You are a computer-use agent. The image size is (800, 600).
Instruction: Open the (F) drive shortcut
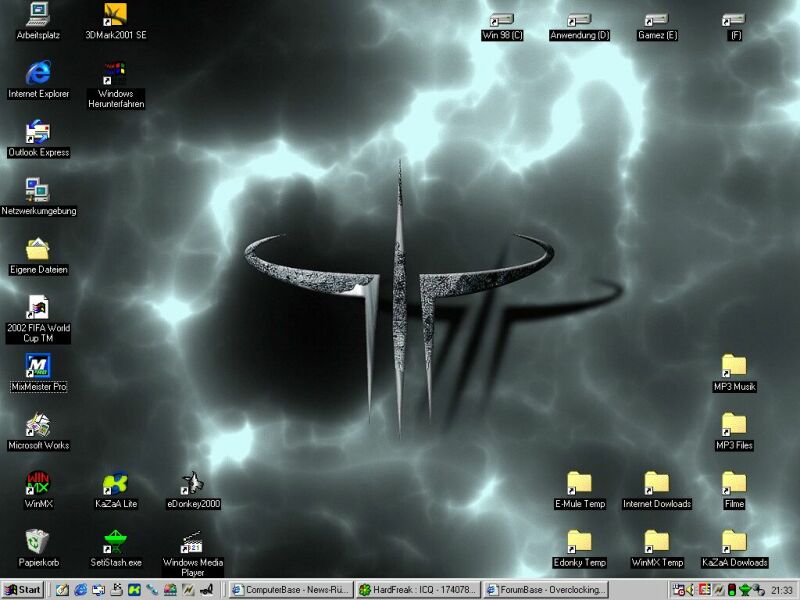coord(734,27)
